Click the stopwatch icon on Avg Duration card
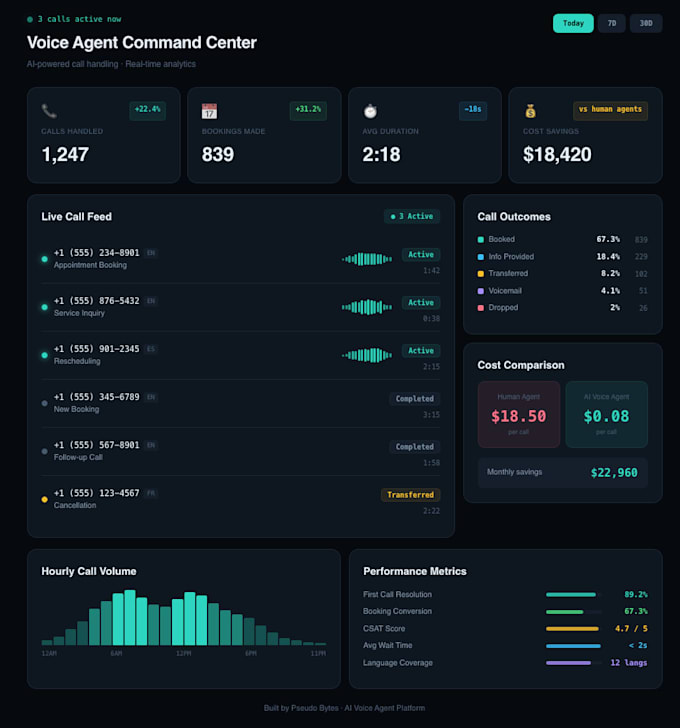 (370, 111)
